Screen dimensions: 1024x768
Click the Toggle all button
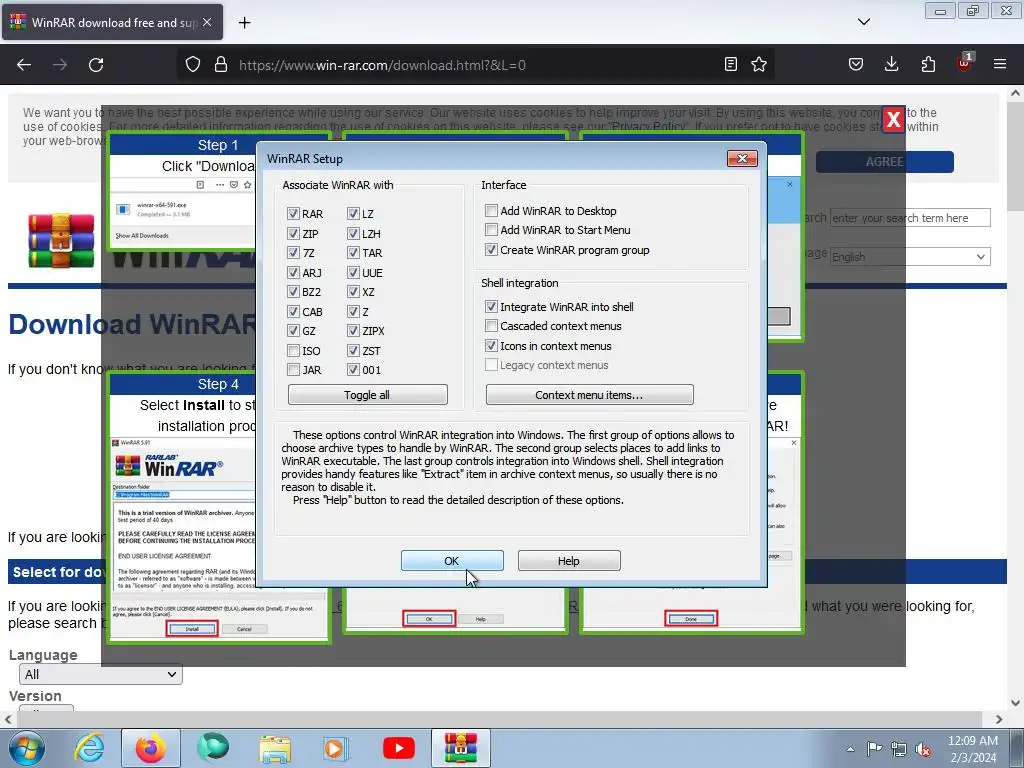click(x=367, y=395)
